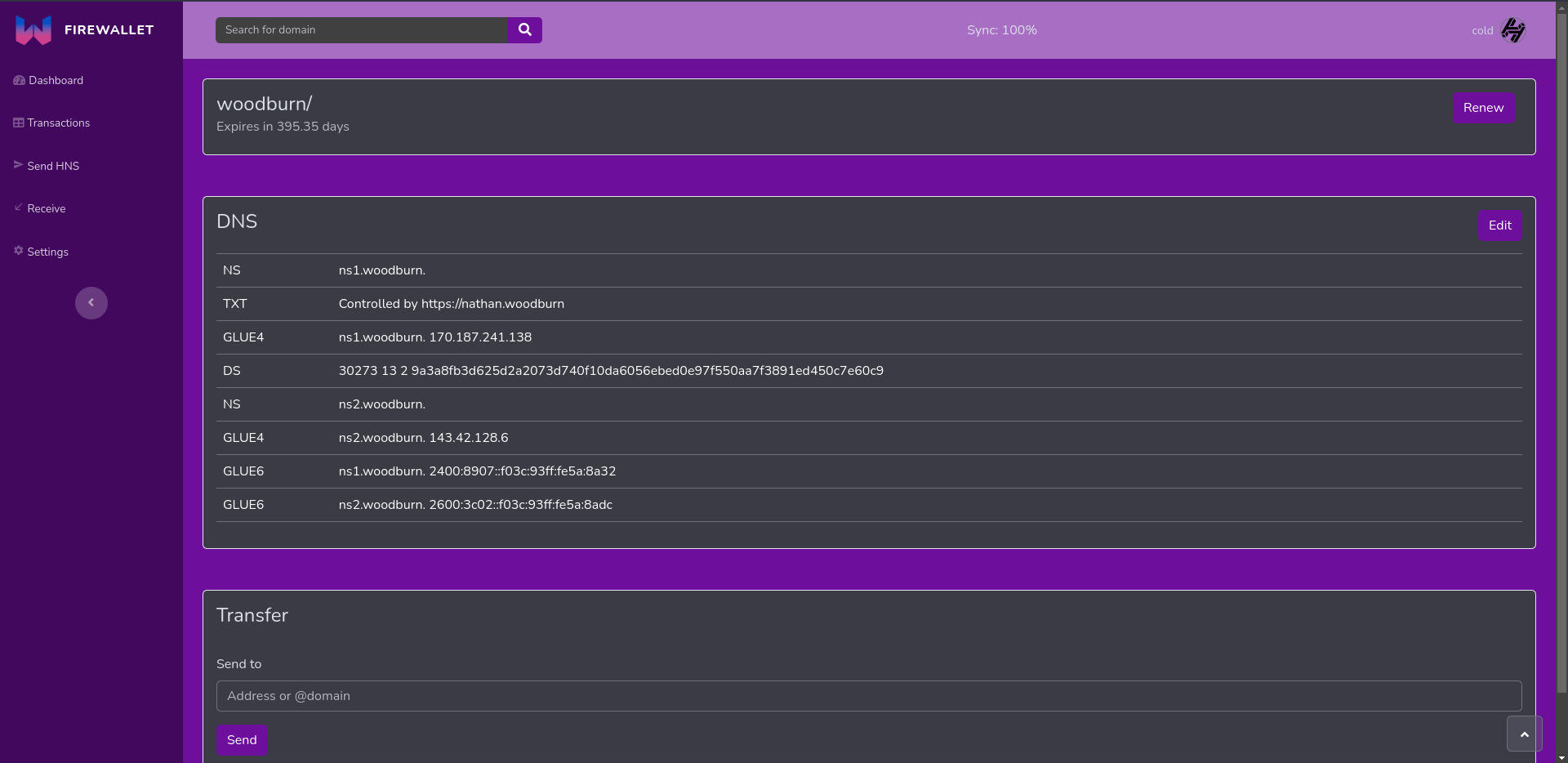Image resolution: width=1568 pixels, height=763 pixels.
Task: Click the Address or @domain input field
Action: coord(868,696)
